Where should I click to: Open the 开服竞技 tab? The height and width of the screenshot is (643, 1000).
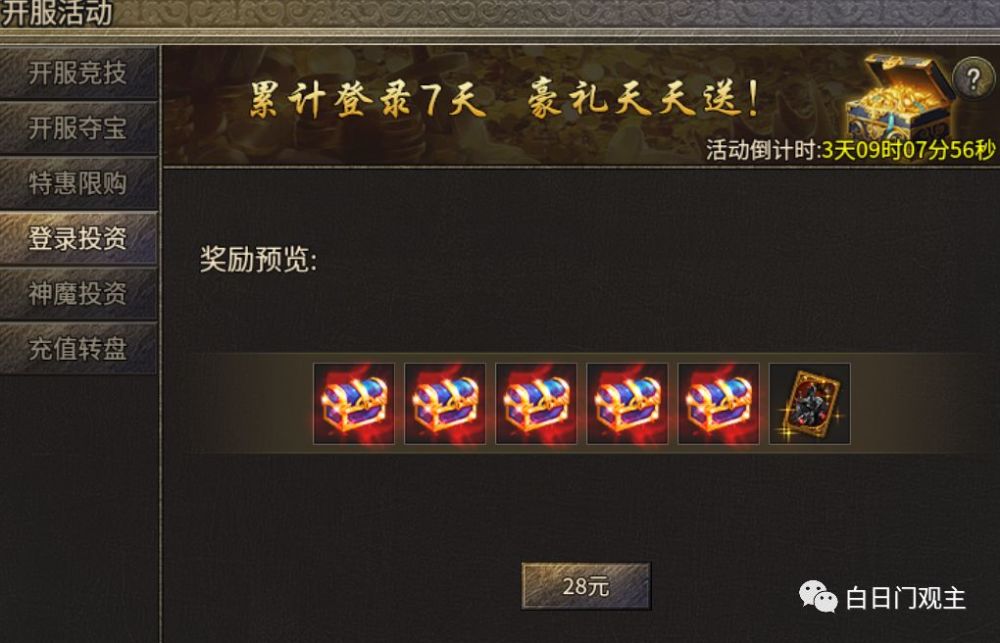pos(78,73)
